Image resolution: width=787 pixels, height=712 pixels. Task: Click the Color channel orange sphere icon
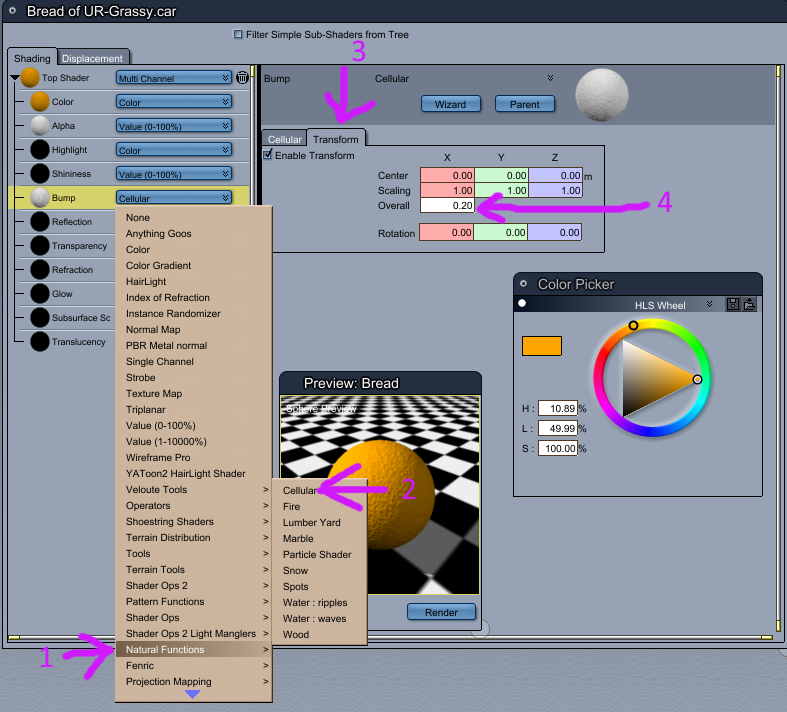click(40, 101)
